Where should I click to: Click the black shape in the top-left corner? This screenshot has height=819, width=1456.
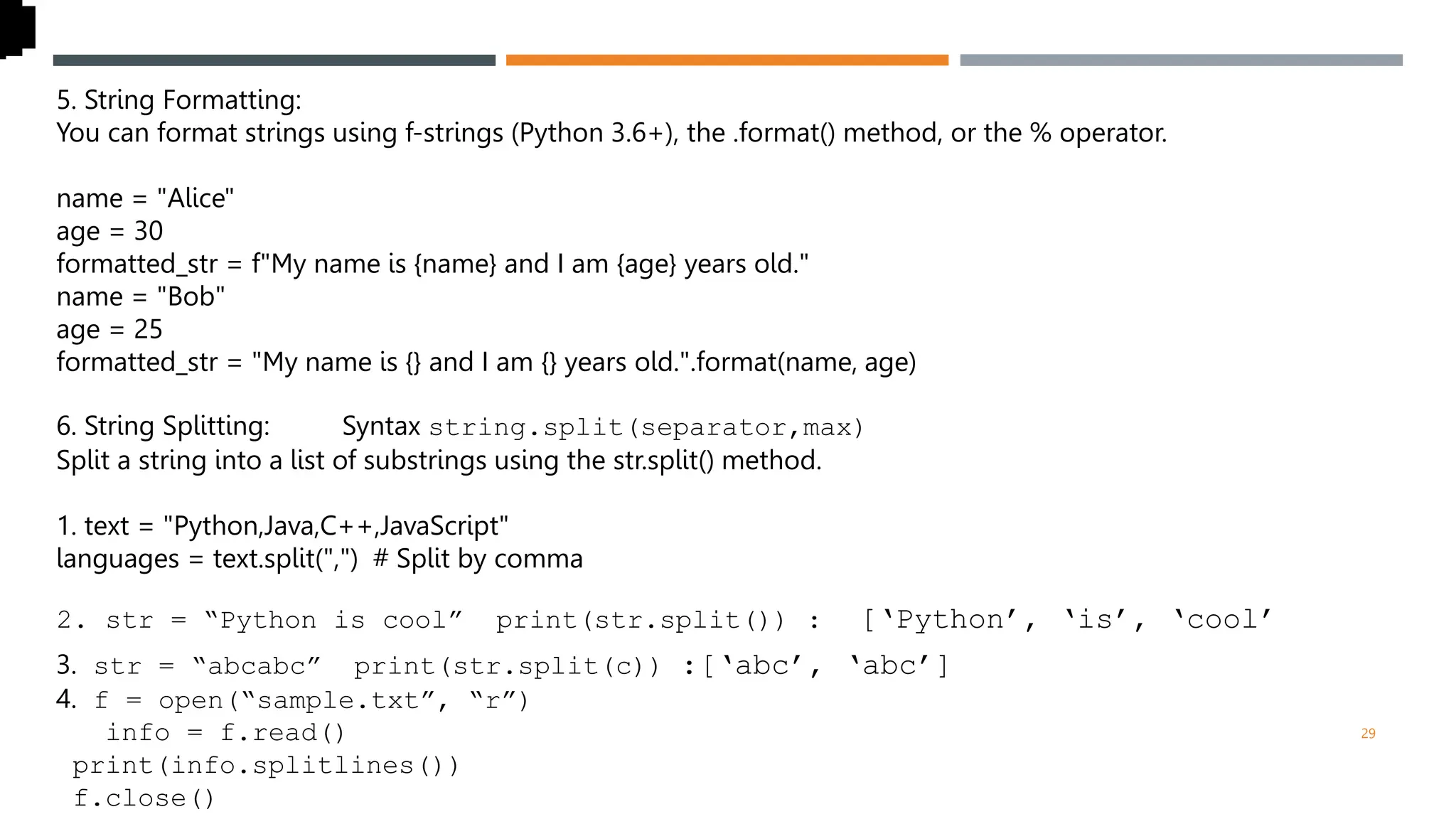click(17, 28)
